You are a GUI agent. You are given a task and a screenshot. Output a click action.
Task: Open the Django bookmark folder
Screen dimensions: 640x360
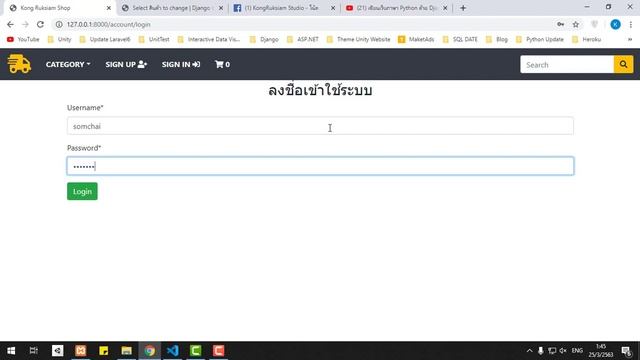pyautogui.click(x=264, y=40)
